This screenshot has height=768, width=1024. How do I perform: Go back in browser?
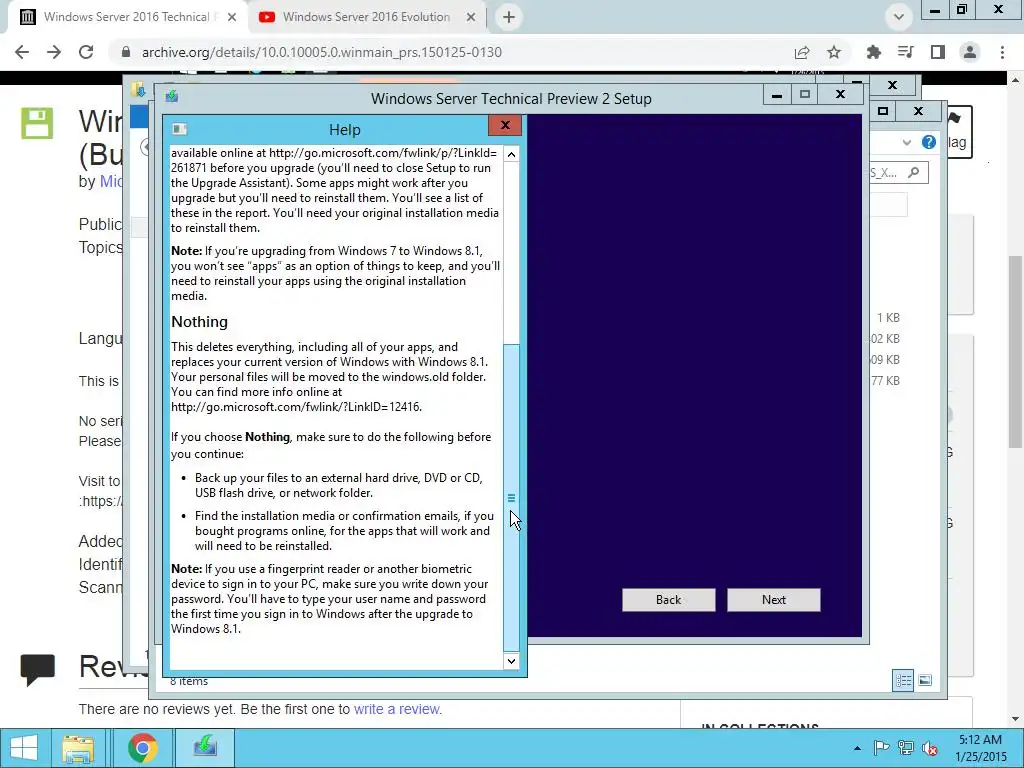22,52
